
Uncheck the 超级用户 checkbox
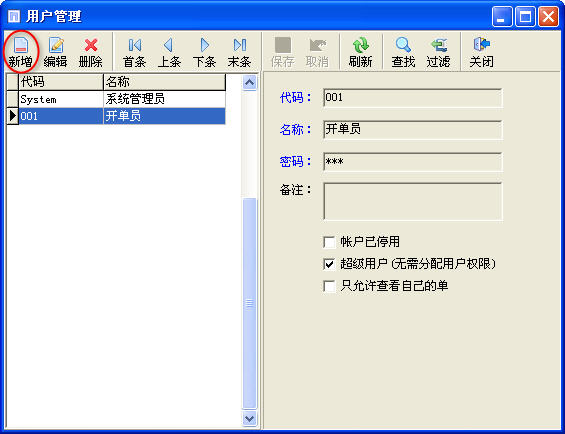click(329, 264)
